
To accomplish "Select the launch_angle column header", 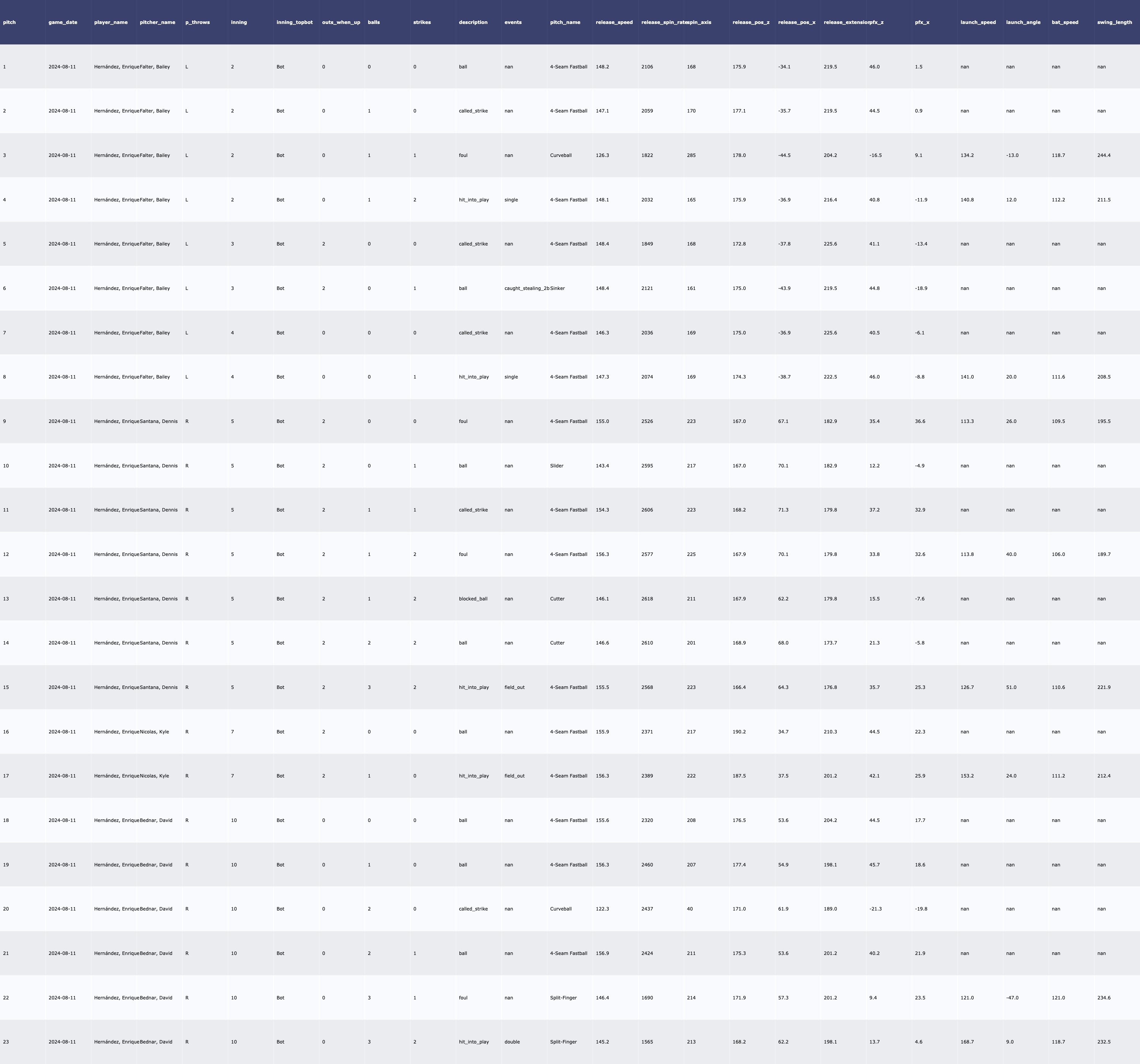I will click(1023, 22).
